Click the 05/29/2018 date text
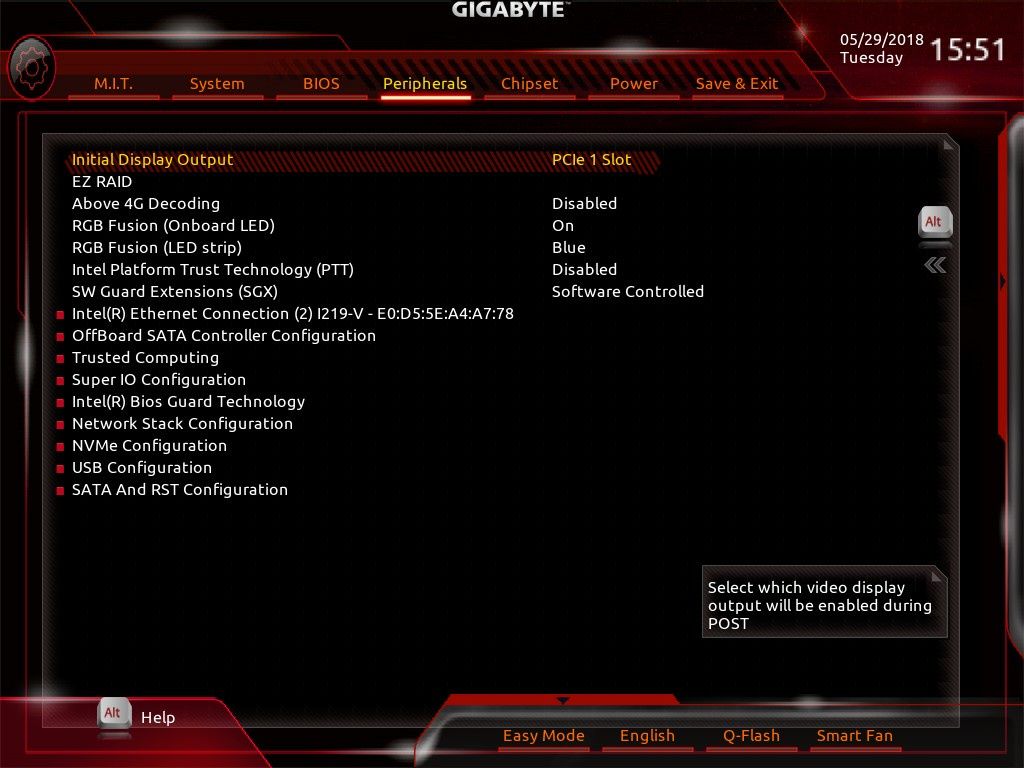 tap(882, 39)
